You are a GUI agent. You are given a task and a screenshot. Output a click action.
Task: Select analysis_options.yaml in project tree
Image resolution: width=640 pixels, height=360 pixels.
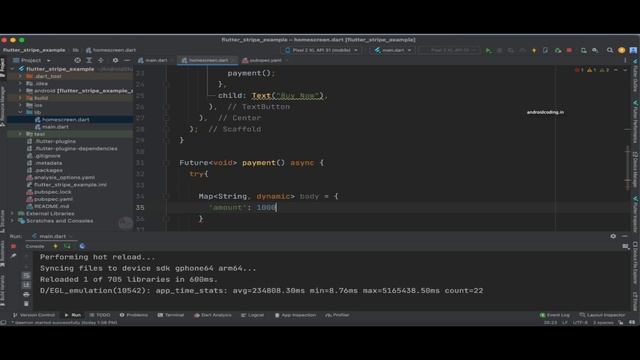click(x=64, y=178)
